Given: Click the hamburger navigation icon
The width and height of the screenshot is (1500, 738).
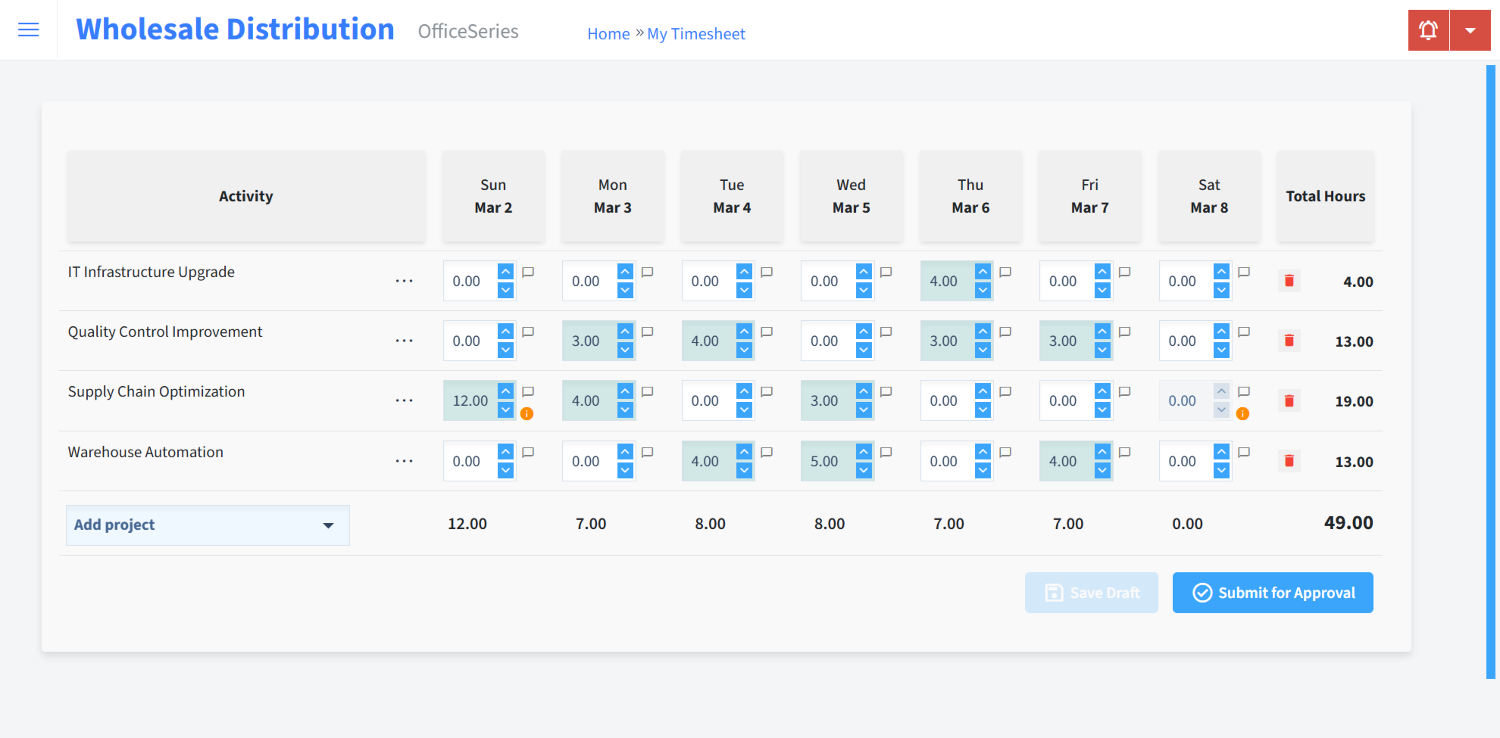Looking at the screenshot, I should click(x=28, y=29).
